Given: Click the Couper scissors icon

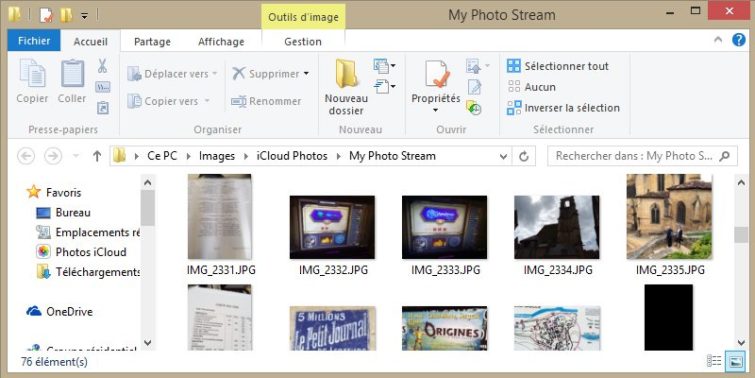Looking at the screenshot, I should coord(102,66).
